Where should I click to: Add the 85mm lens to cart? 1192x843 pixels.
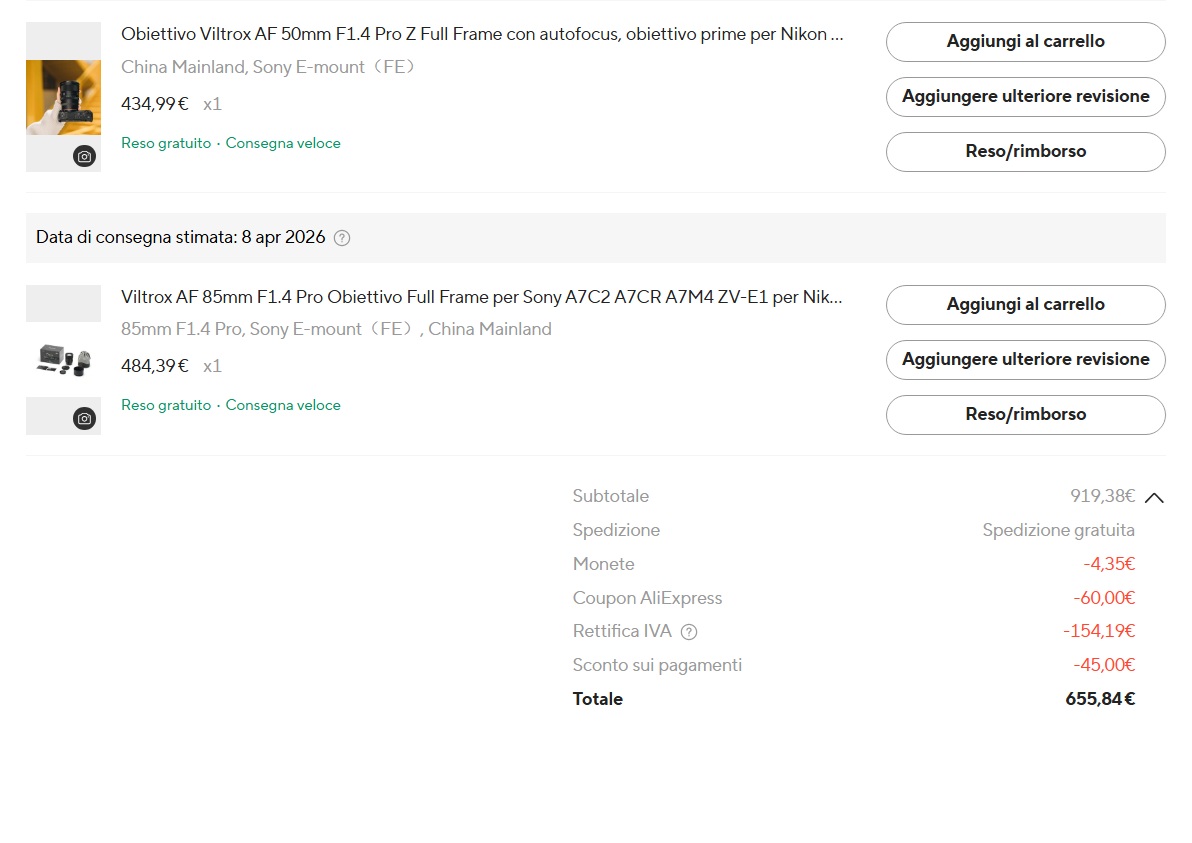tap(1026, 305)
